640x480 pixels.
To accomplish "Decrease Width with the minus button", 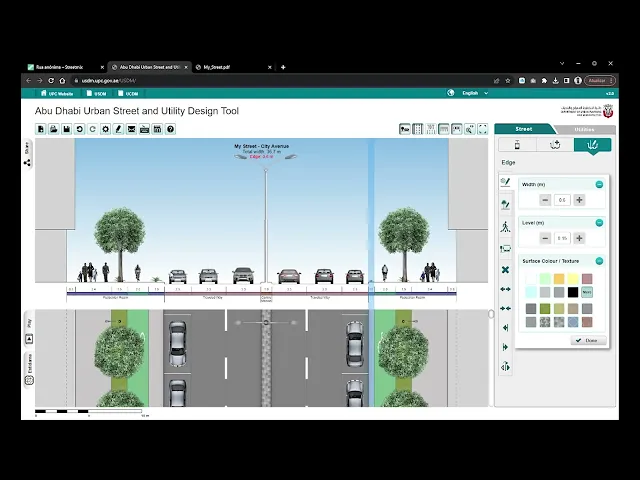I will coord(545,200).
